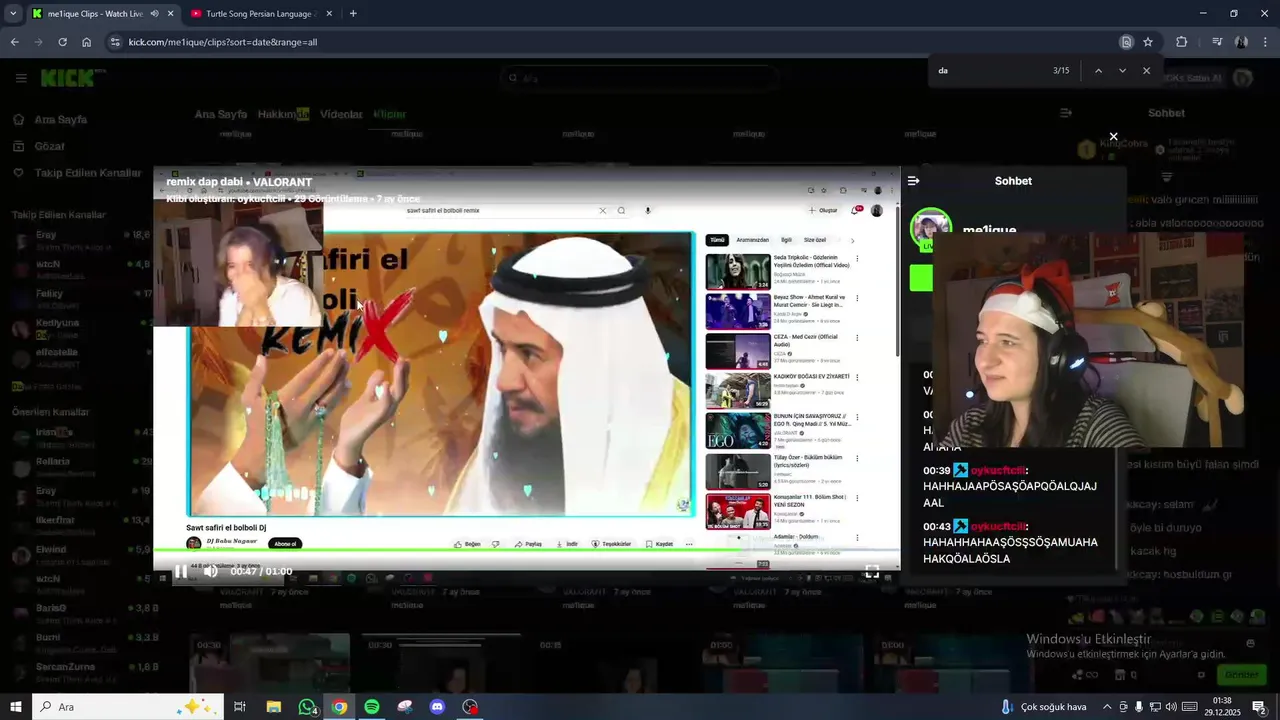Open Rellaria channel in recommended list

pos(80,467)
